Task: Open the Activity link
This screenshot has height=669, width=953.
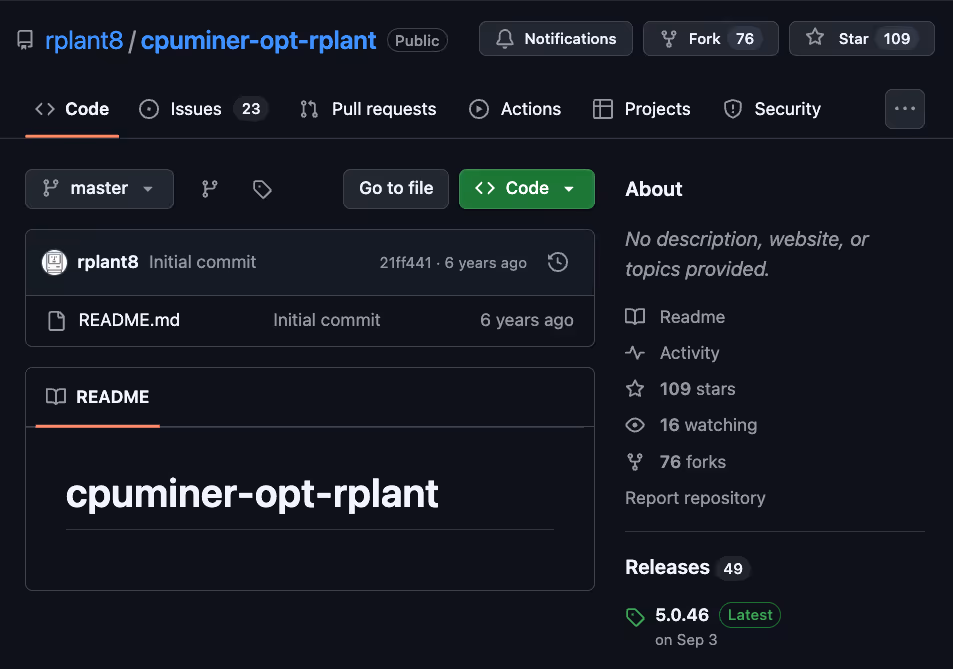Action: pyautogui.click(x=689, y=353)
